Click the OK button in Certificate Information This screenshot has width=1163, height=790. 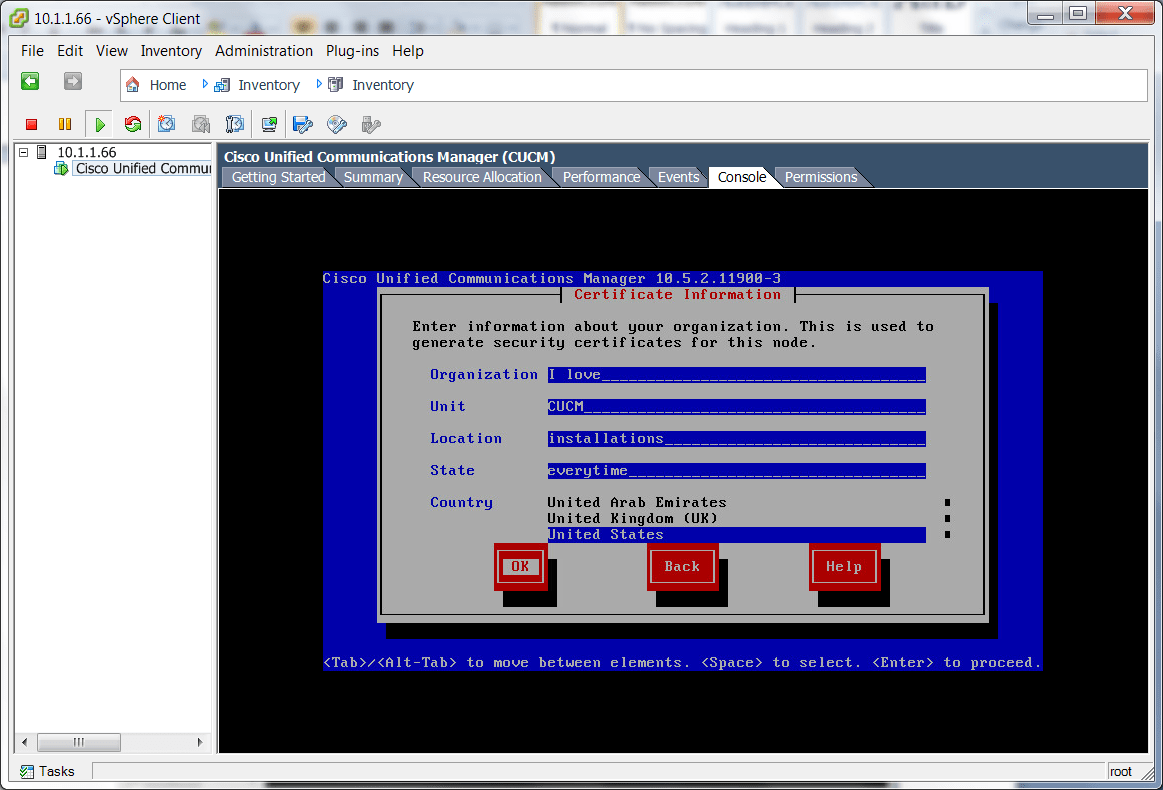pyautogui.click(x=521, y=567)
